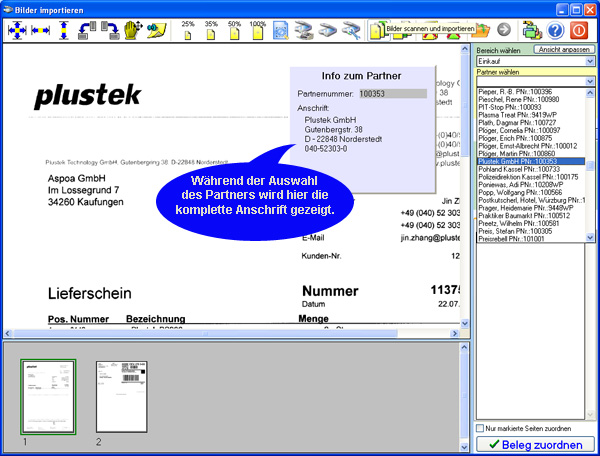Click the red power exit icon
The image size is (600, 456).
click(579, 30)
